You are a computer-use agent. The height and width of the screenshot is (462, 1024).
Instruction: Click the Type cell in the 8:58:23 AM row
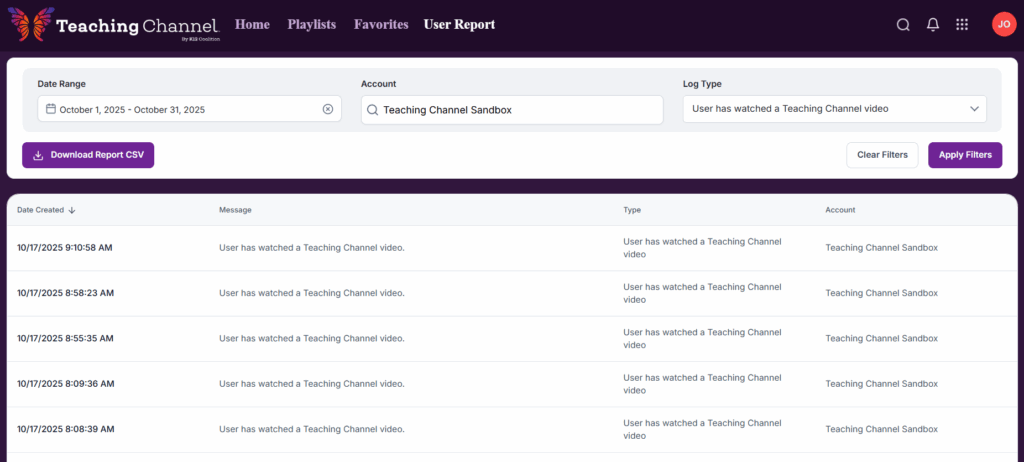point(702,293)
